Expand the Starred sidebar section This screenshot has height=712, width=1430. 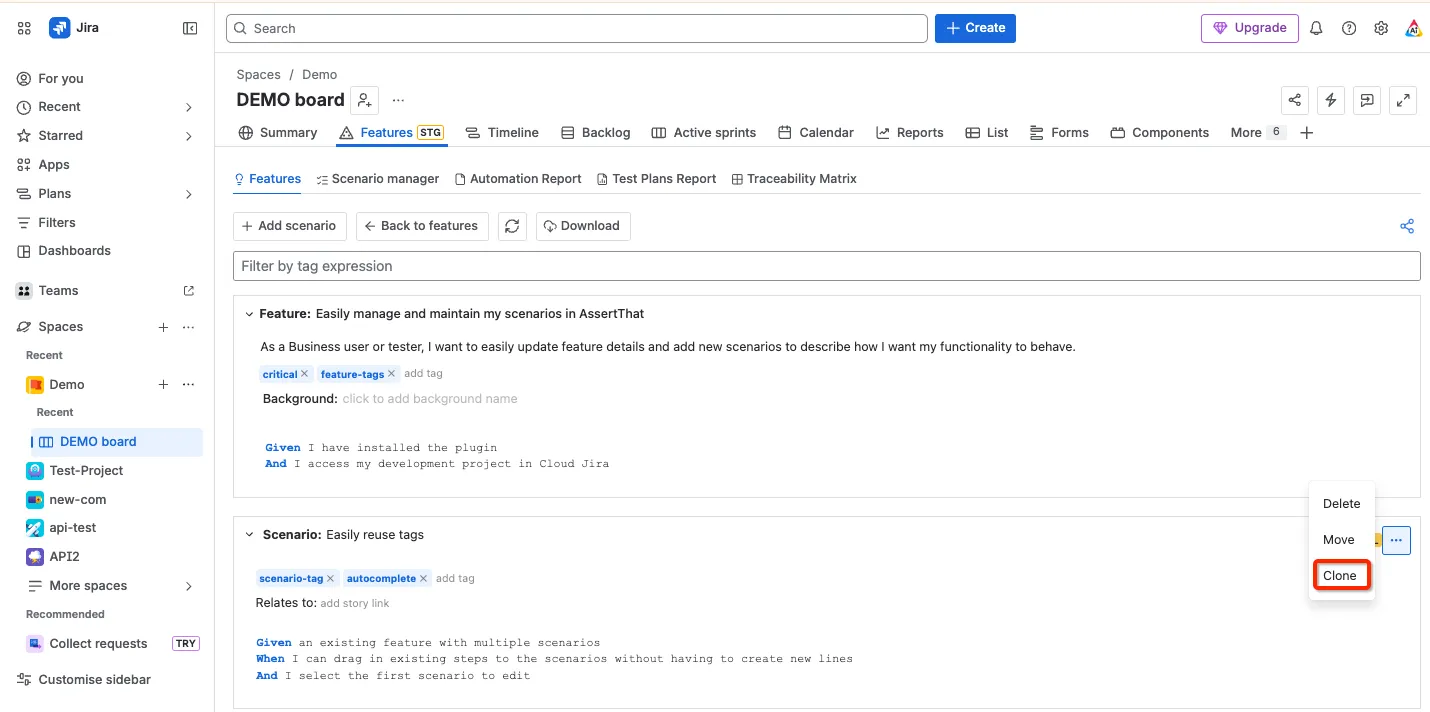point(189,136)
